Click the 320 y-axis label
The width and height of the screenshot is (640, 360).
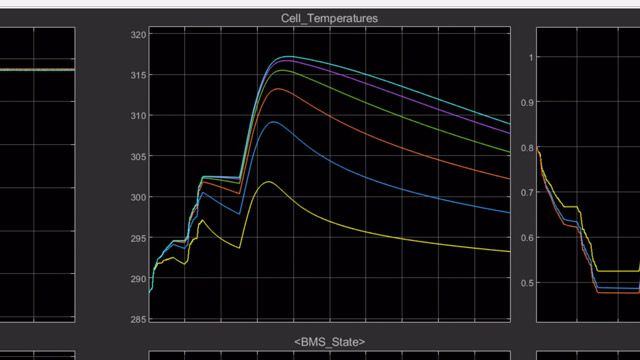pyautogui.click(x=138, y=35)
